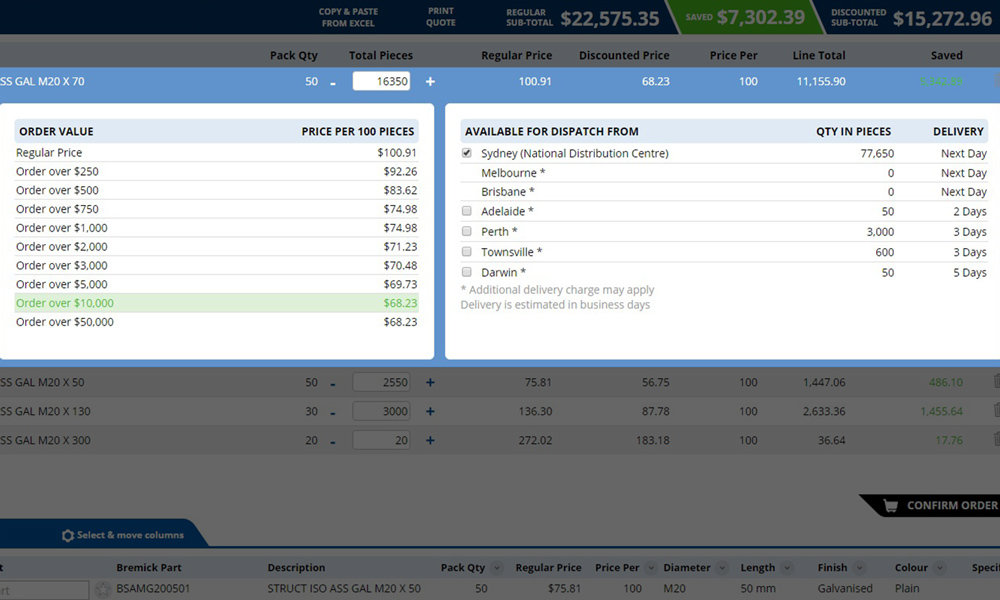Click plus button on M20 X 300 row
Screen dimensions: 1000x600
(x=430, y=440)
